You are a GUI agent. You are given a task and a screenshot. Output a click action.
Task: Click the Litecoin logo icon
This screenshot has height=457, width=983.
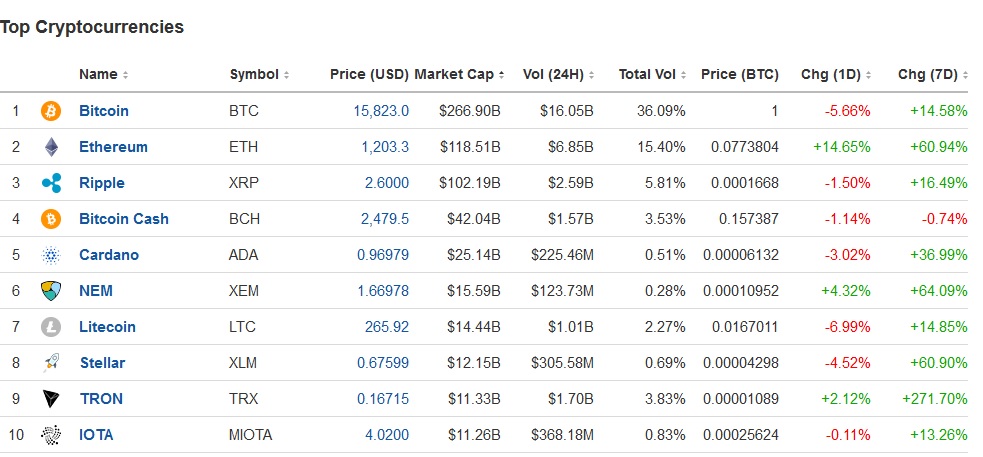point(51,327)
